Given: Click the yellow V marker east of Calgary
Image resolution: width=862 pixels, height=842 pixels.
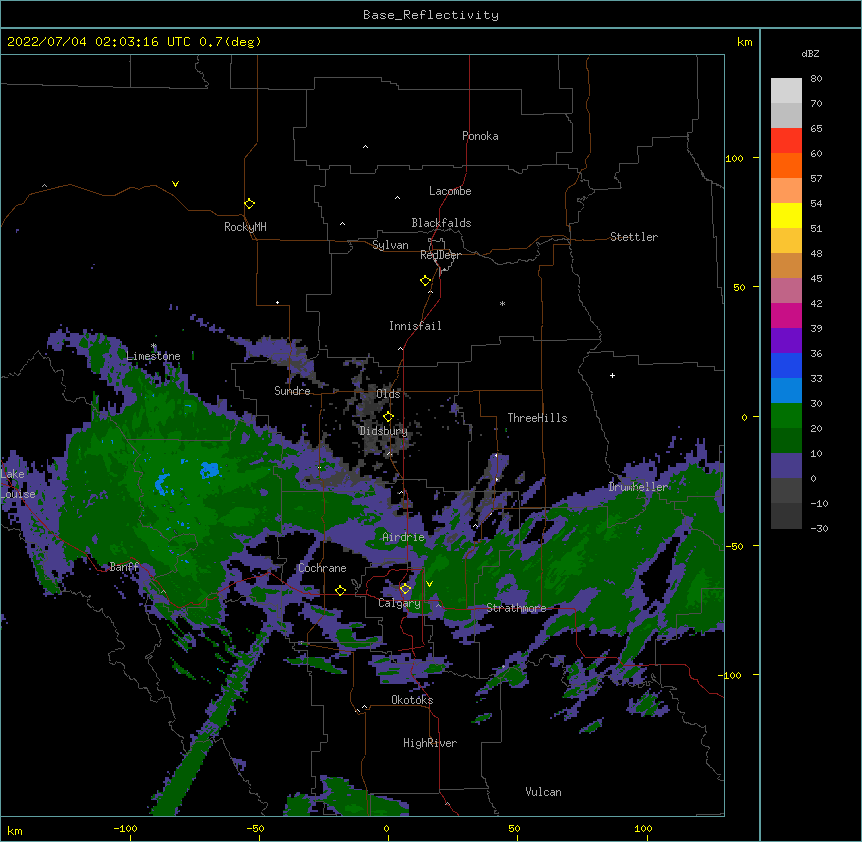Looking at the screenshot, I should click(x=429, y=584).
